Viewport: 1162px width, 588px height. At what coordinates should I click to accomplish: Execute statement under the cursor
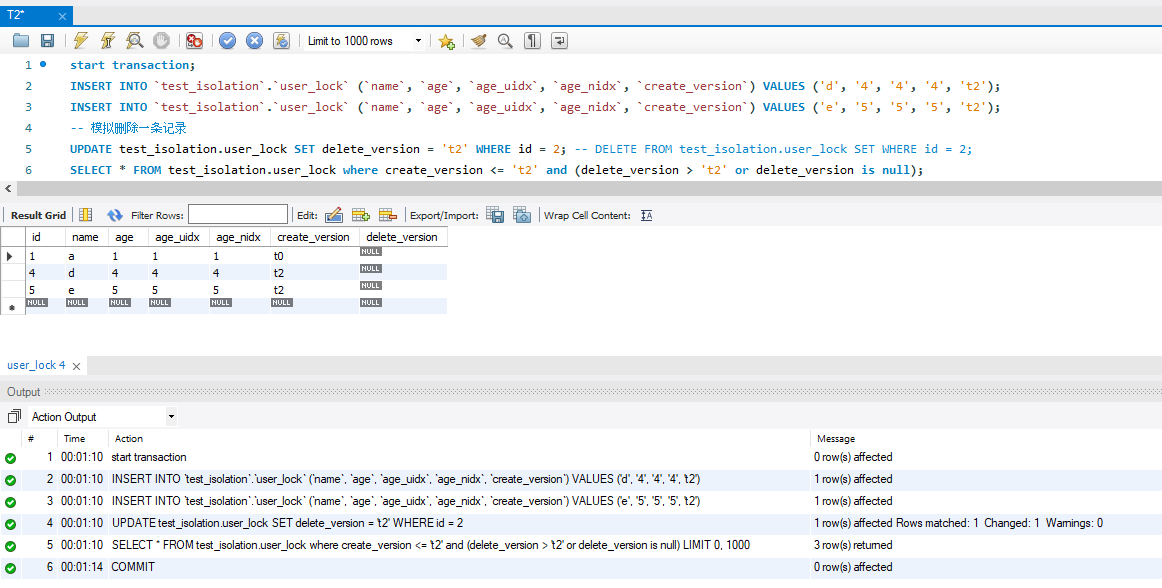point(108,41)
